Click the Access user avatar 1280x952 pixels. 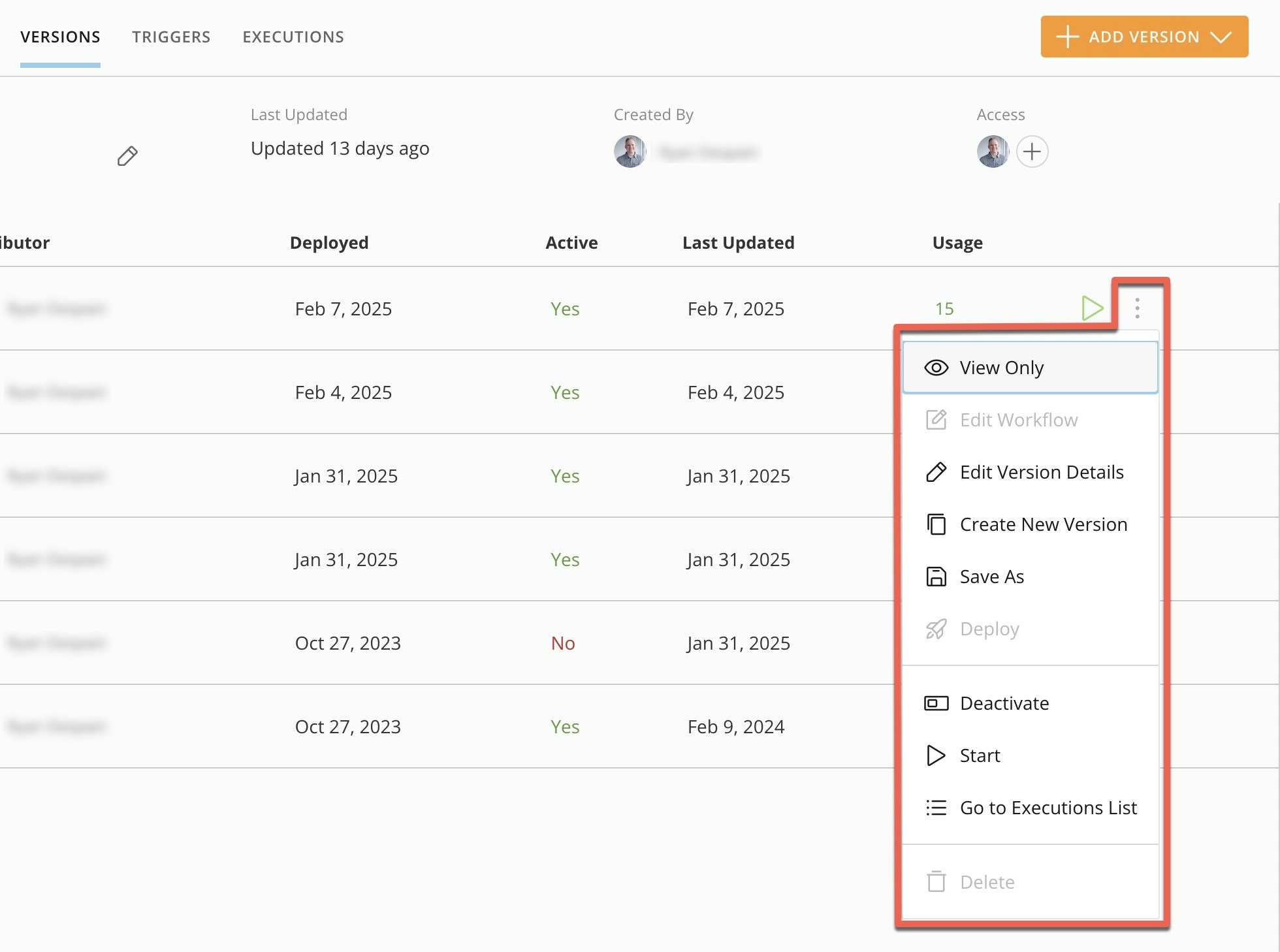[x=993, y=151]
